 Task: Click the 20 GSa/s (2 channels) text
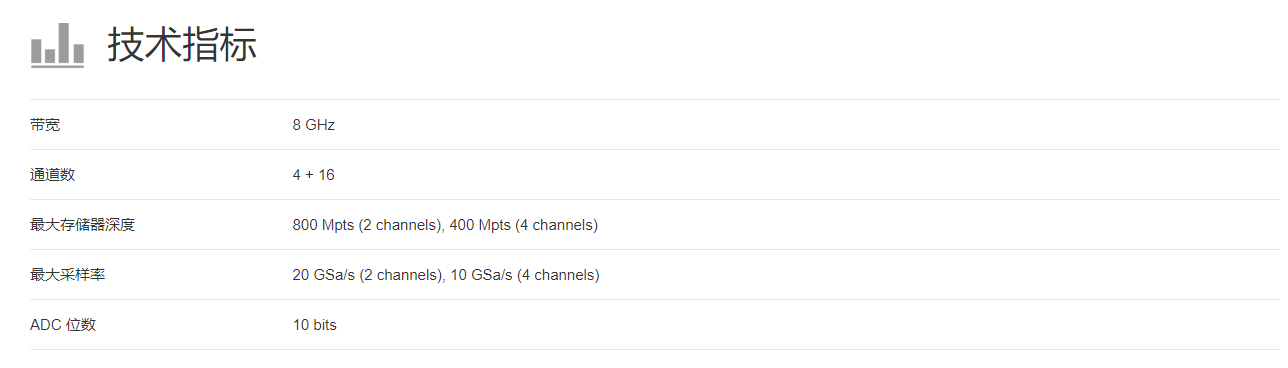click(369, 275)
